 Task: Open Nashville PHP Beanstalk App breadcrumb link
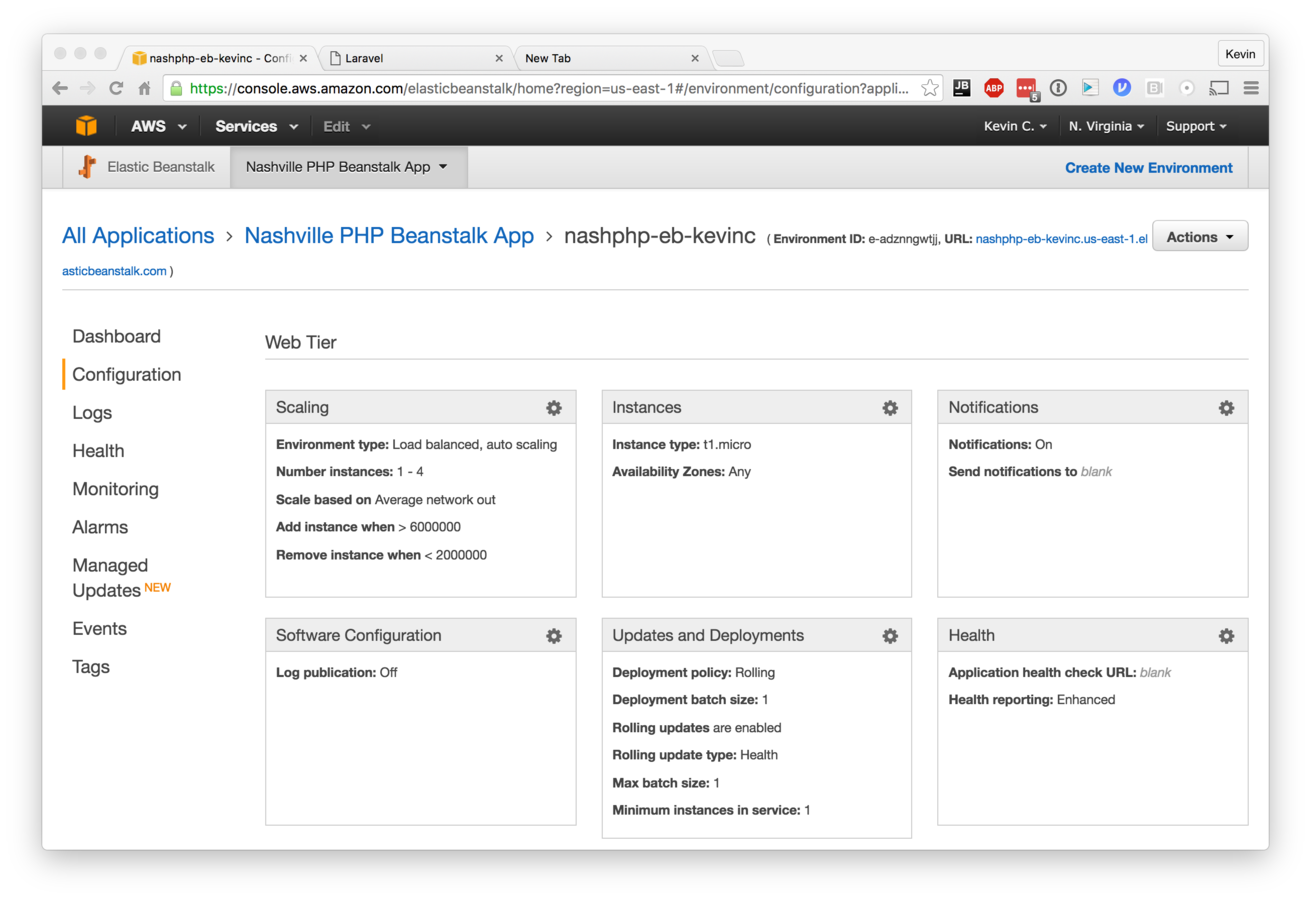pyautogui.click(x=389, y=236)
